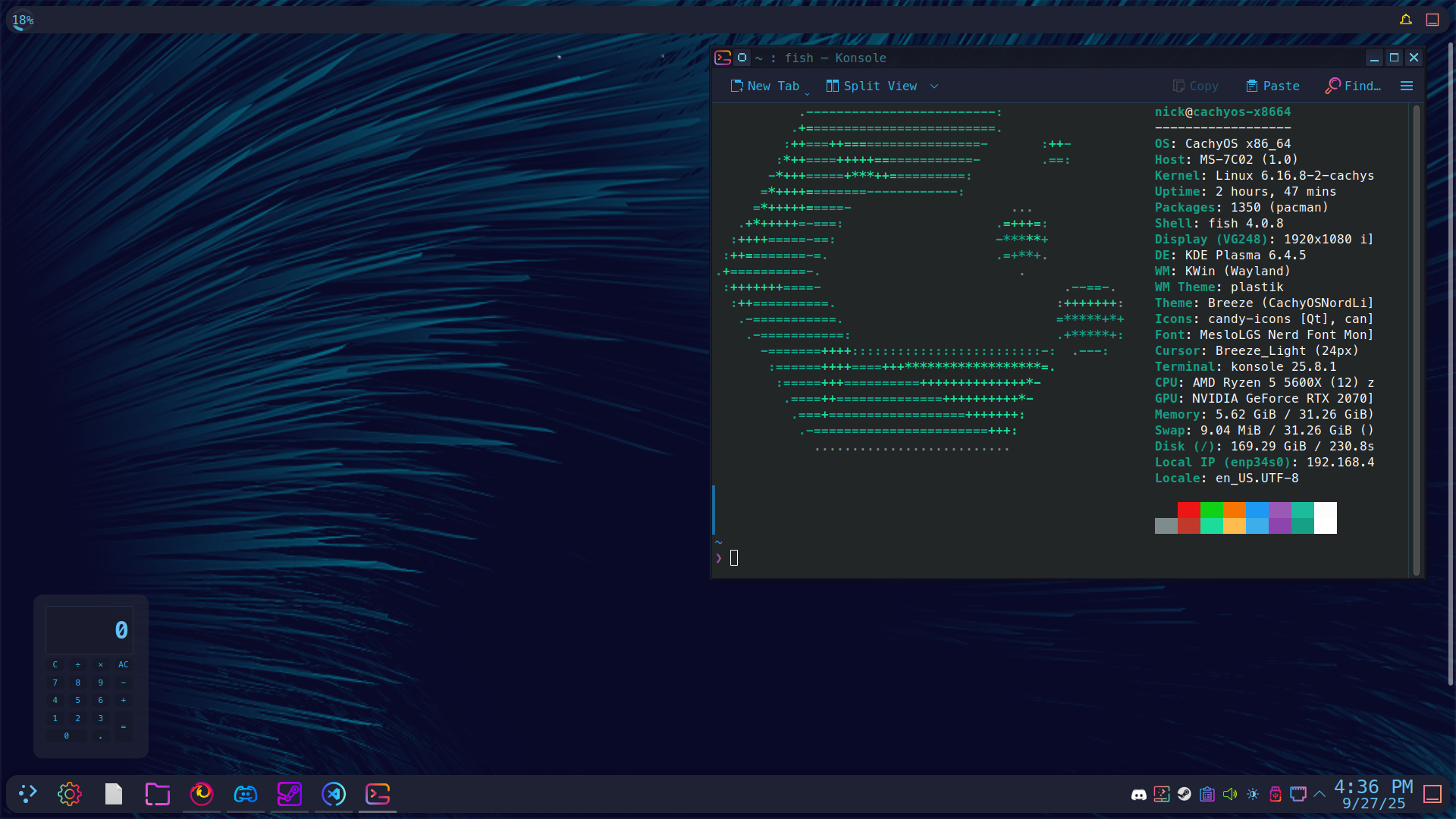Viewport: 1456px width, 819px height.
Task: Click the notification bell in the top panel
Action: coord(1406,19)
